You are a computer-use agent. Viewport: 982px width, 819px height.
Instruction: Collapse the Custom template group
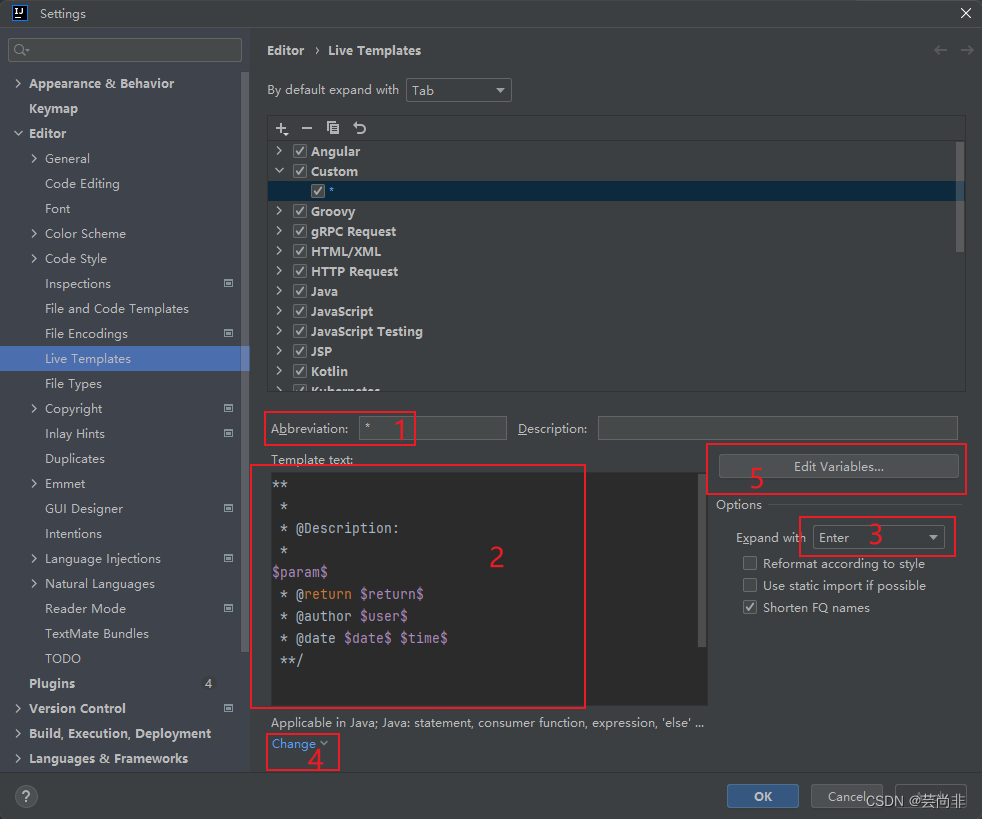279,171
